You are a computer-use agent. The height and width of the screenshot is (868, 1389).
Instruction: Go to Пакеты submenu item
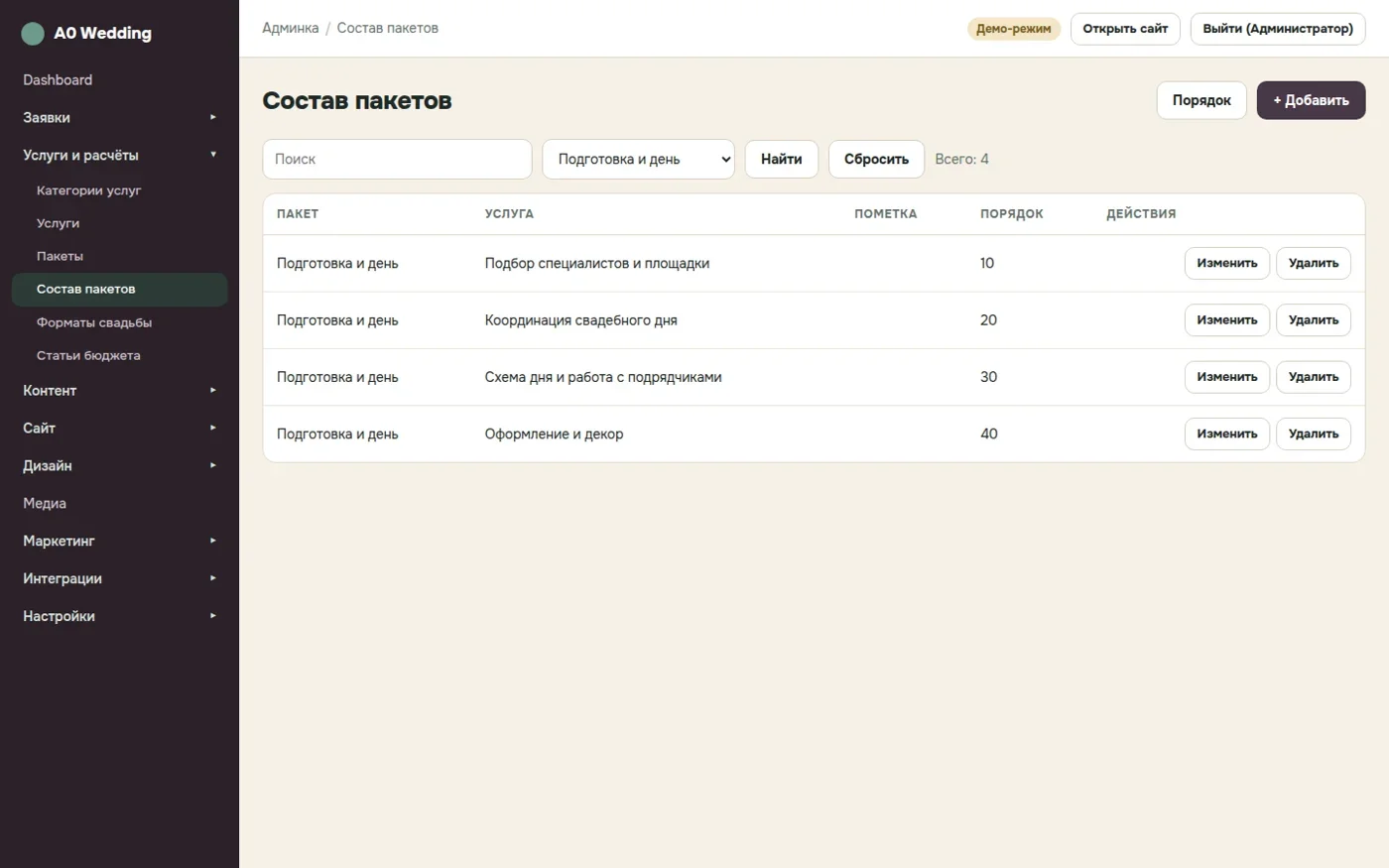[x=119, y=256]
